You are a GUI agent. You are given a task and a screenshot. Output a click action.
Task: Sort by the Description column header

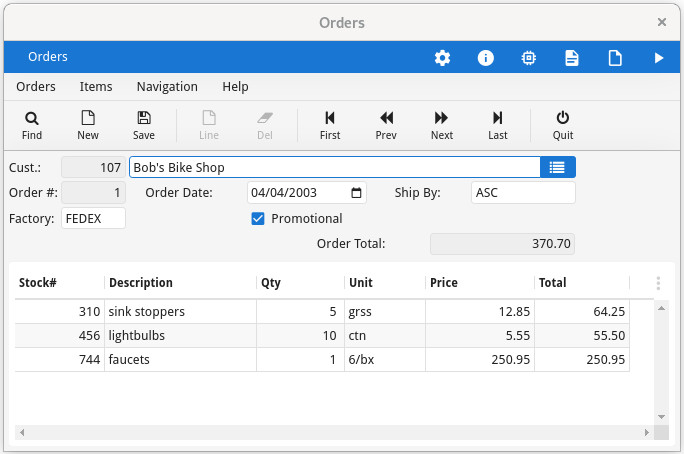[141, 283]
